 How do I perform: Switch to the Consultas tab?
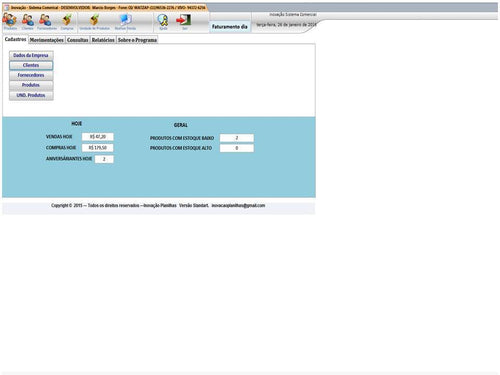[77, 40]
